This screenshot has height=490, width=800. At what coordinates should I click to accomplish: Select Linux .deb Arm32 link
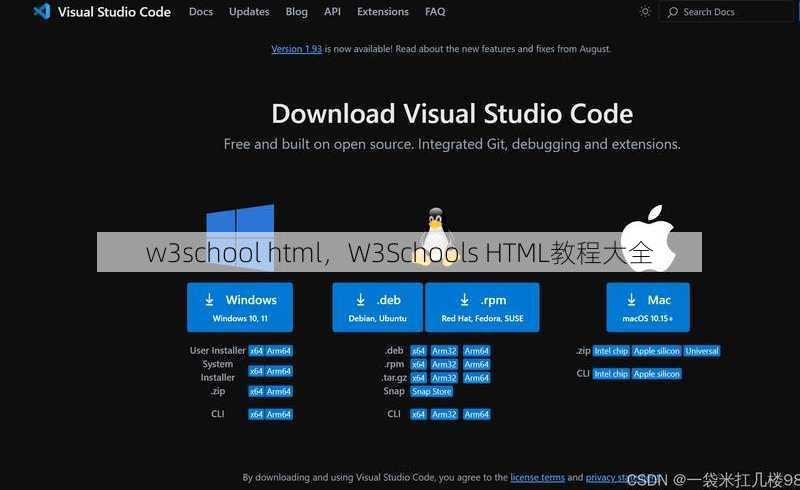(x=444, y=351)
